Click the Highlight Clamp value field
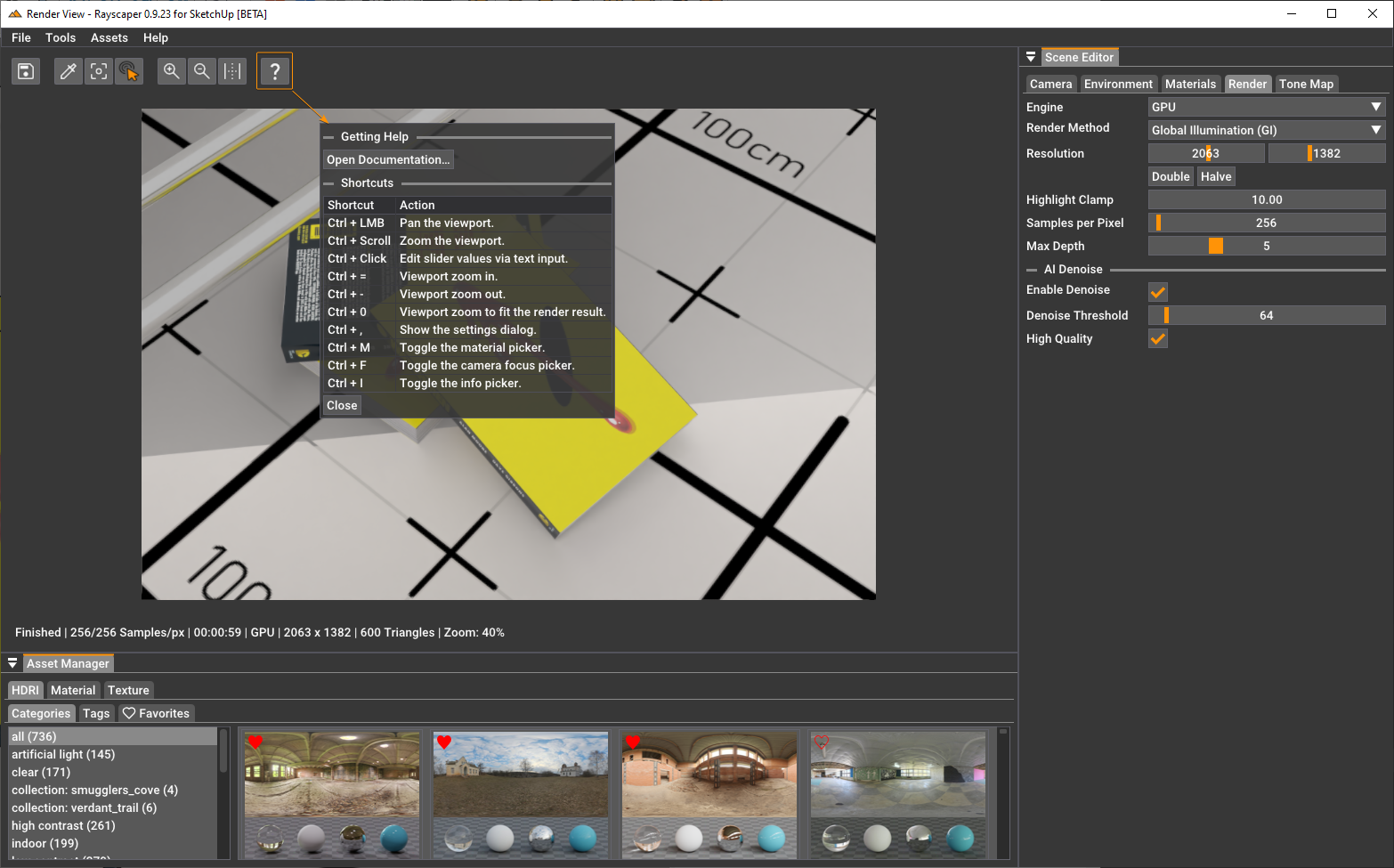The image size is (1394, 868). (x=1267, y=199)
